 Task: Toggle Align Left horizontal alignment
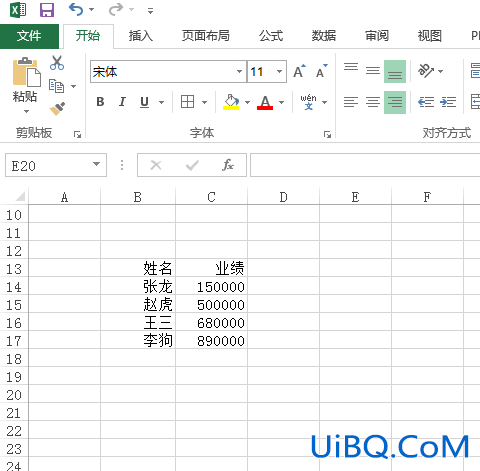tap(351, 102)
